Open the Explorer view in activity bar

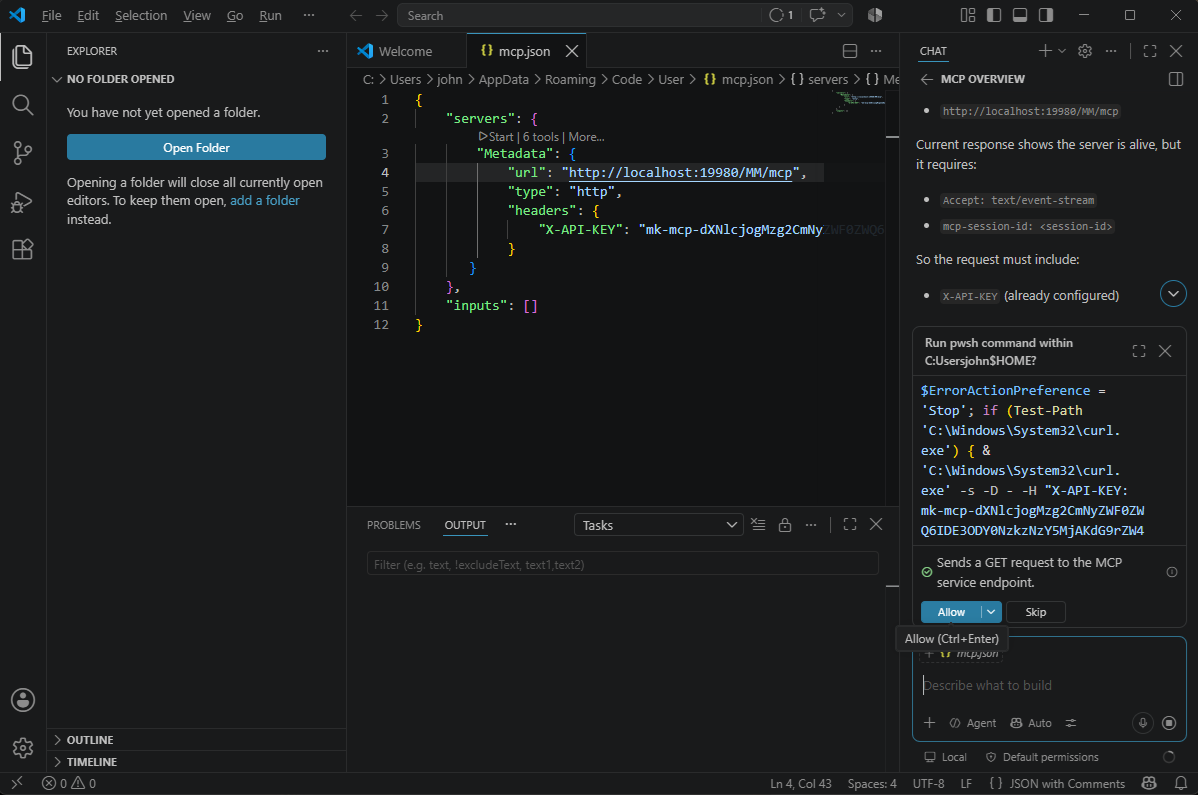click(23, 57)
